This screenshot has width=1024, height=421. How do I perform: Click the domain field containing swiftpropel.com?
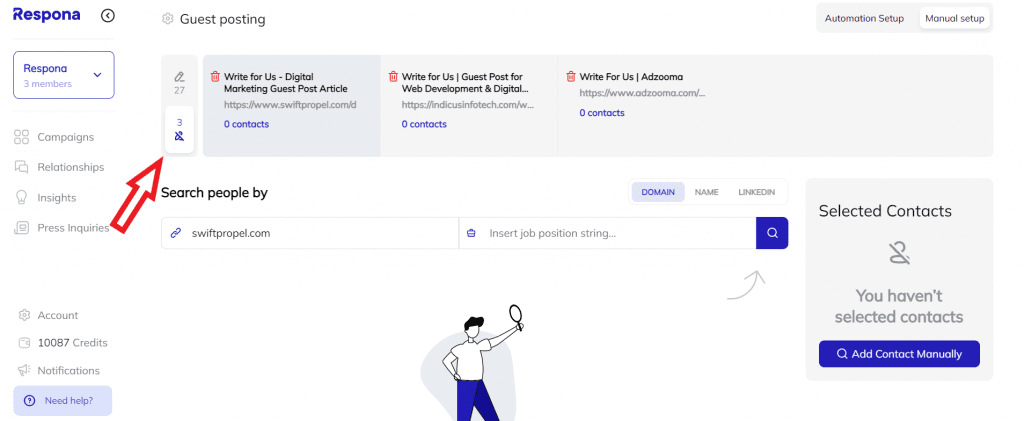310,233
